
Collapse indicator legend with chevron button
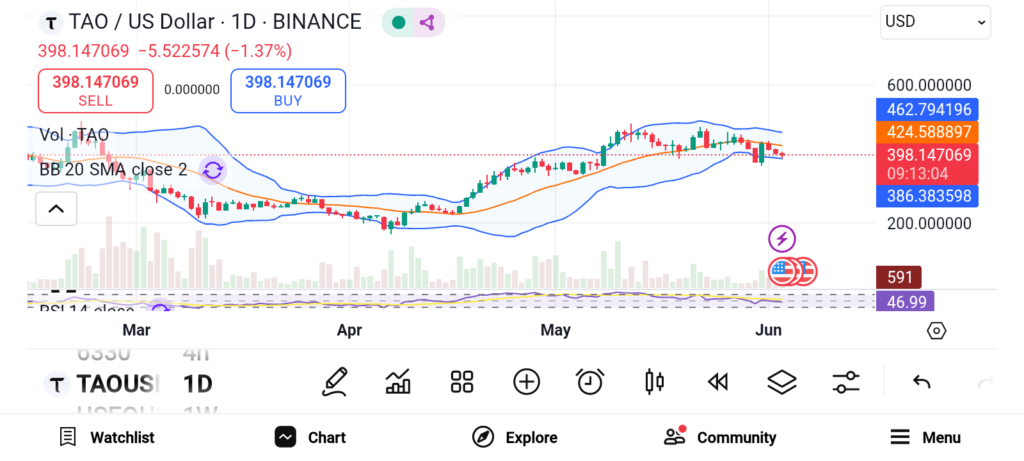coord(56,209)
